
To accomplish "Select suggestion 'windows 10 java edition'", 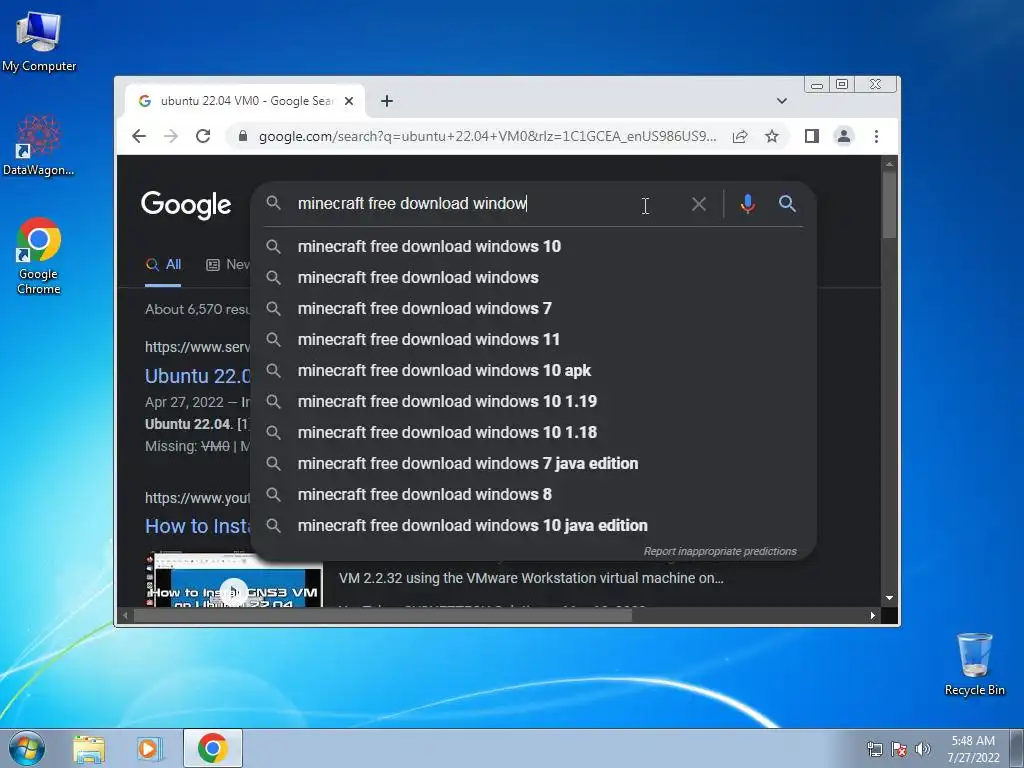I will click(x=533, y=526).
